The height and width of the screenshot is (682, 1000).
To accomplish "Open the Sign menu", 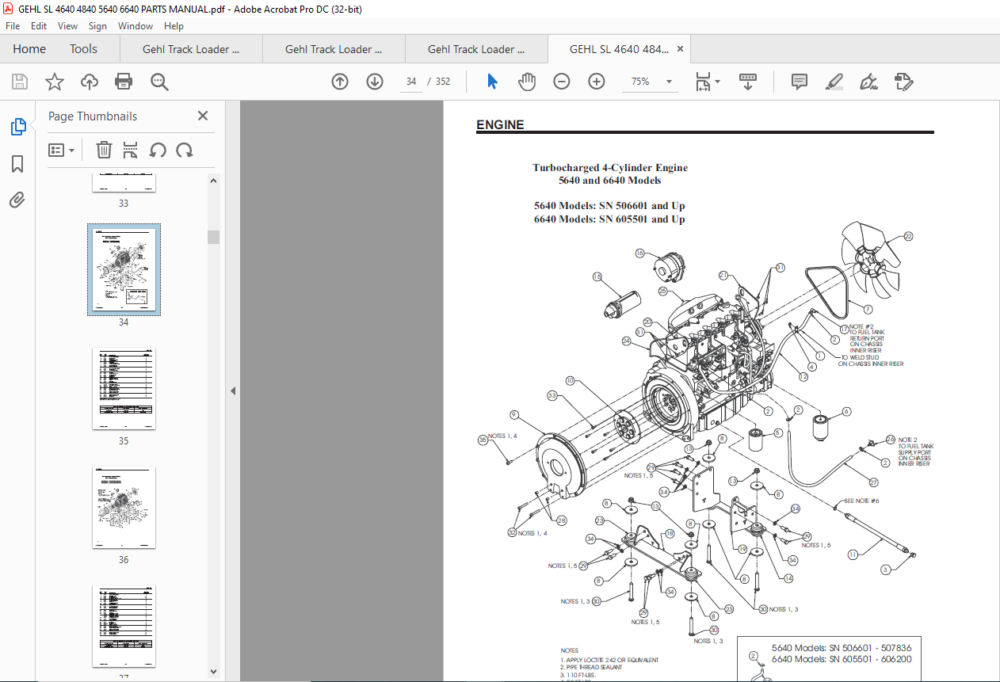I will 98,26.
